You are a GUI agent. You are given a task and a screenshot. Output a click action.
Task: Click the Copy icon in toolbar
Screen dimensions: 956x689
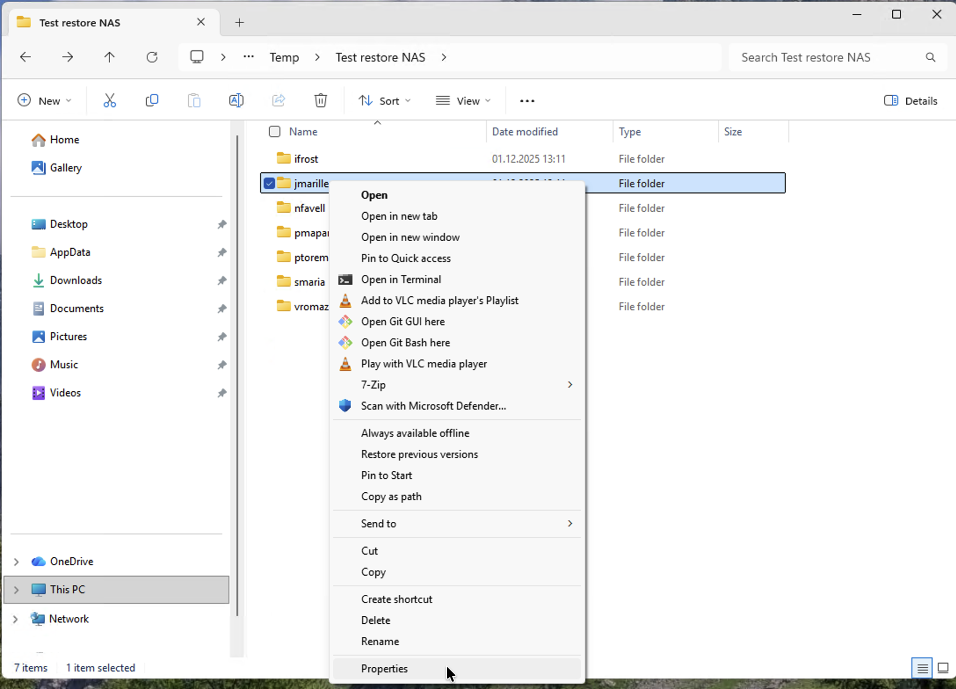[152, 100]
